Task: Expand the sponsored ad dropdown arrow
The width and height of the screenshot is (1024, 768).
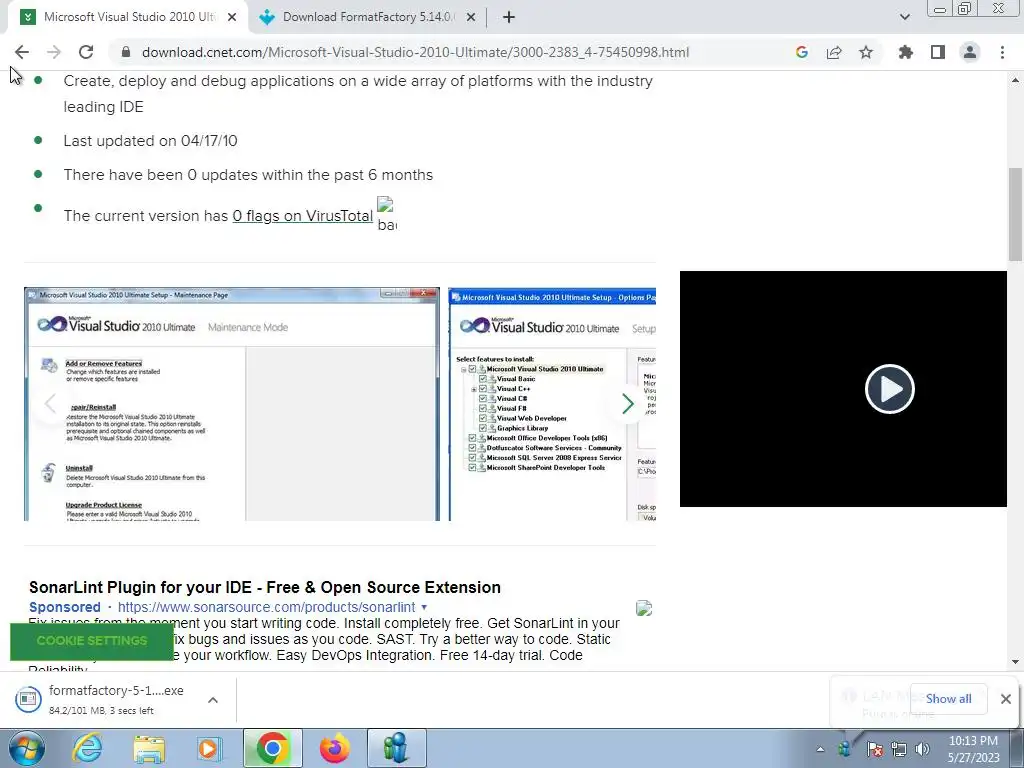Action: pos(424,607)
